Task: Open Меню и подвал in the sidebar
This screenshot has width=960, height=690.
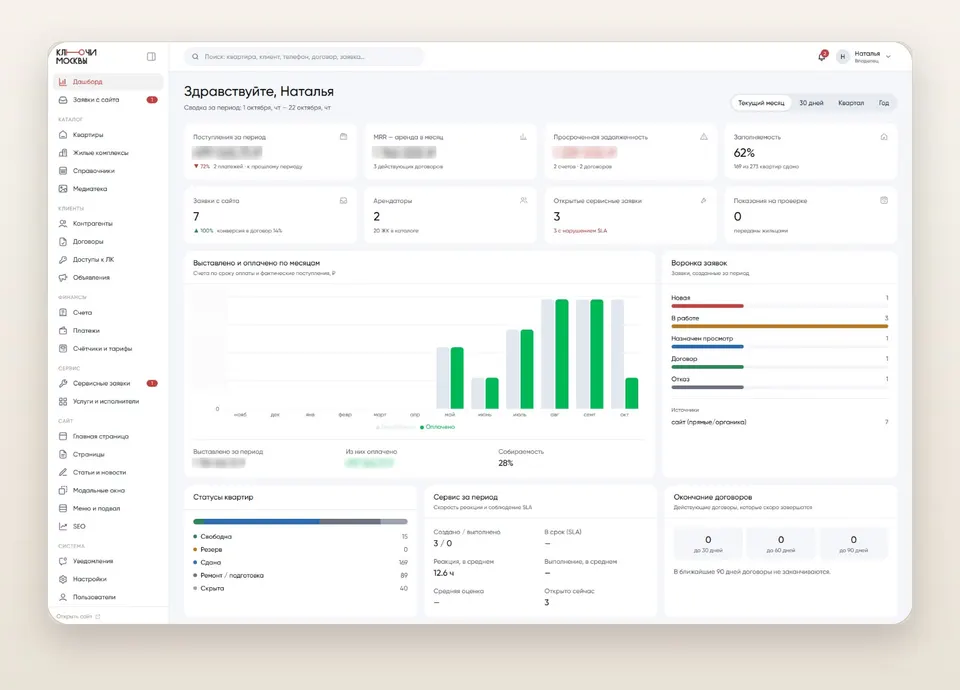Action: (x=108, y=508)
